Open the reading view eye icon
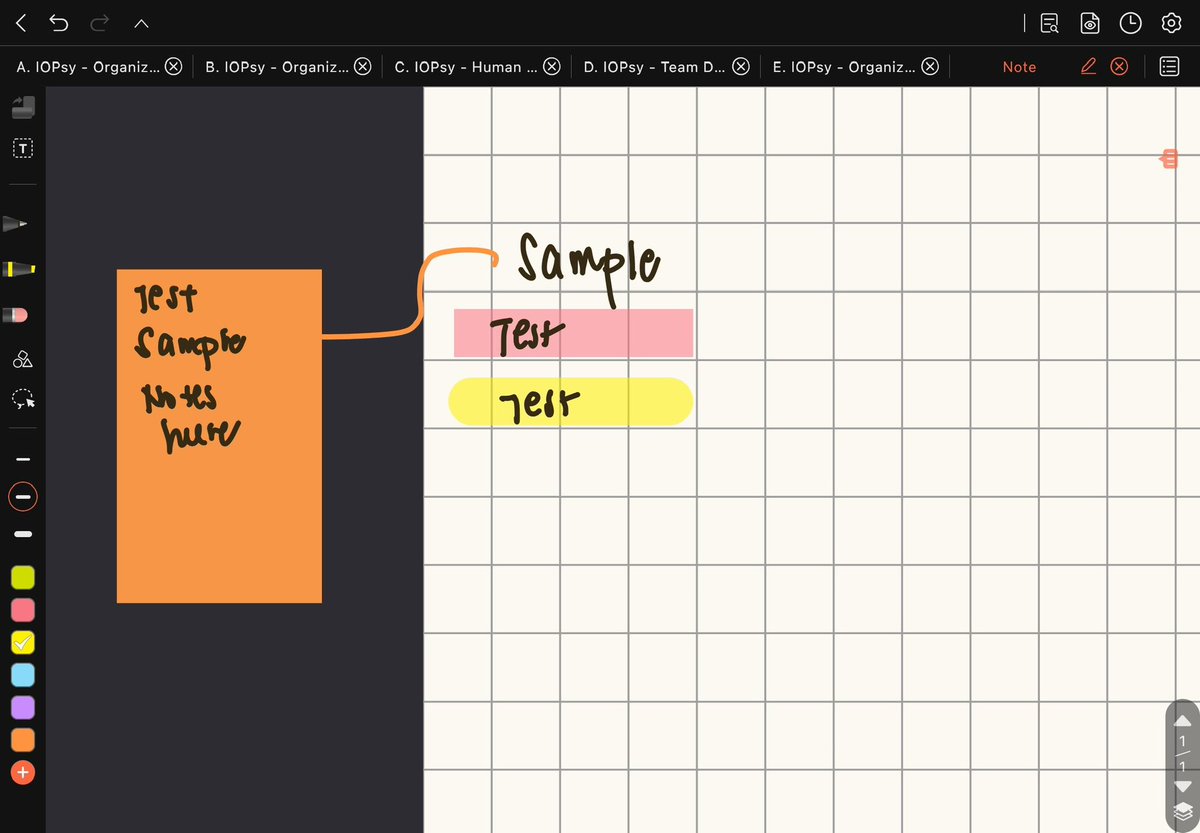The width and height of the screenshot is (1200, 833). coord(1090,23)
